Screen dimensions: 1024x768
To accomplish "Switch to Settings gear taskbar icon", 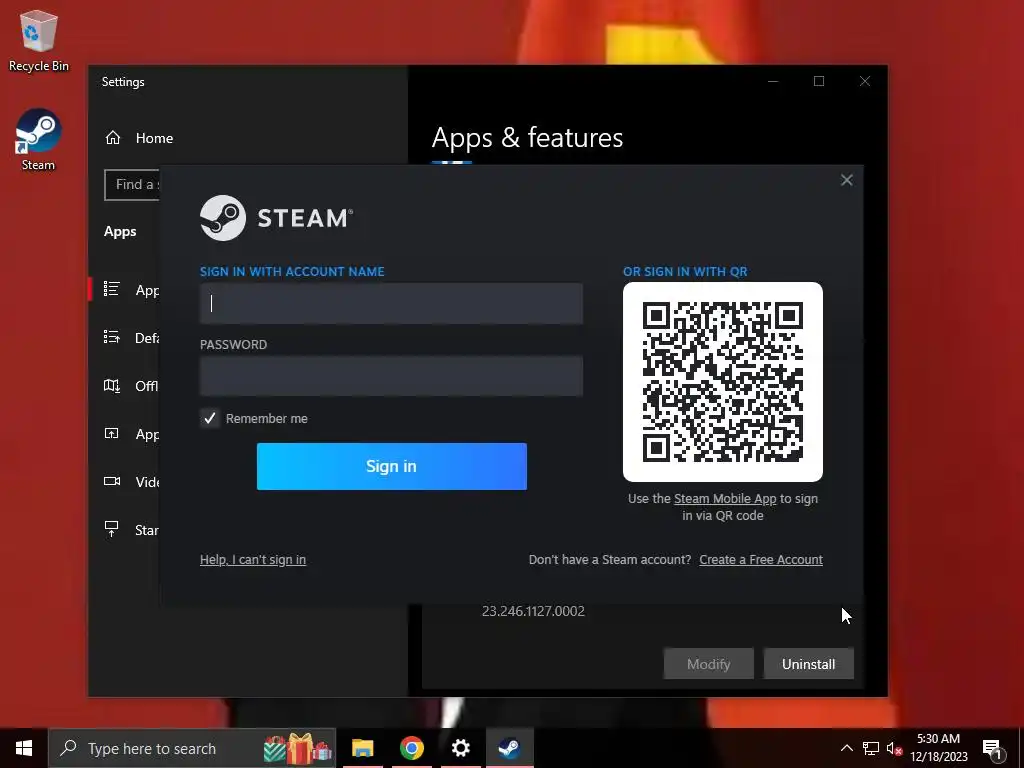I will 460,748.
